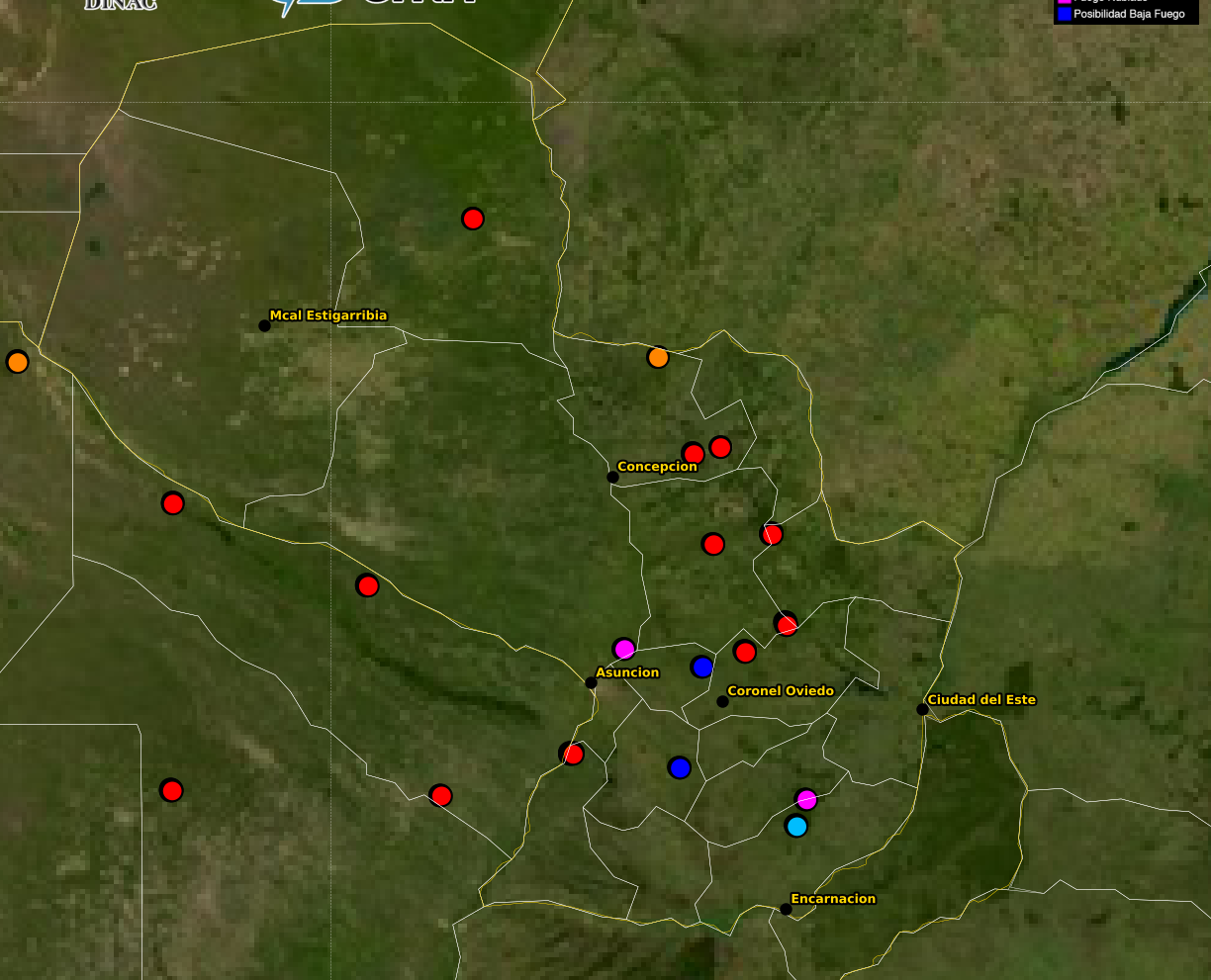Click blue swatch for Posibilidad Baja Fuego
Viewport: 1211px width, 980px height.
click(1064, 14)
